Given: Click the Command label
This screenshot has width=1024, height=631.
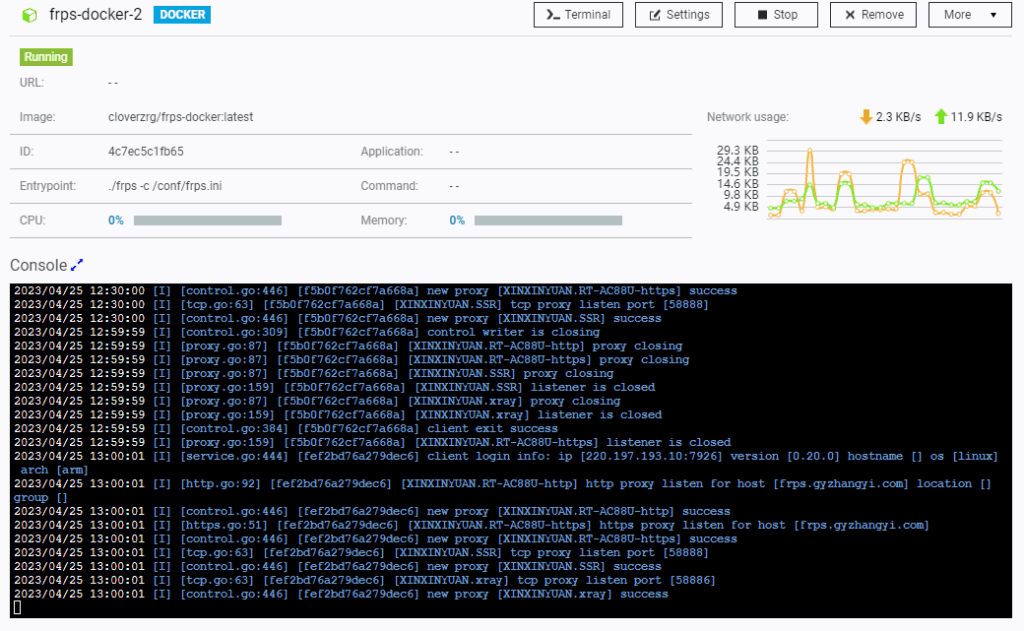Looking at the screenshot, I should (389, 186).
